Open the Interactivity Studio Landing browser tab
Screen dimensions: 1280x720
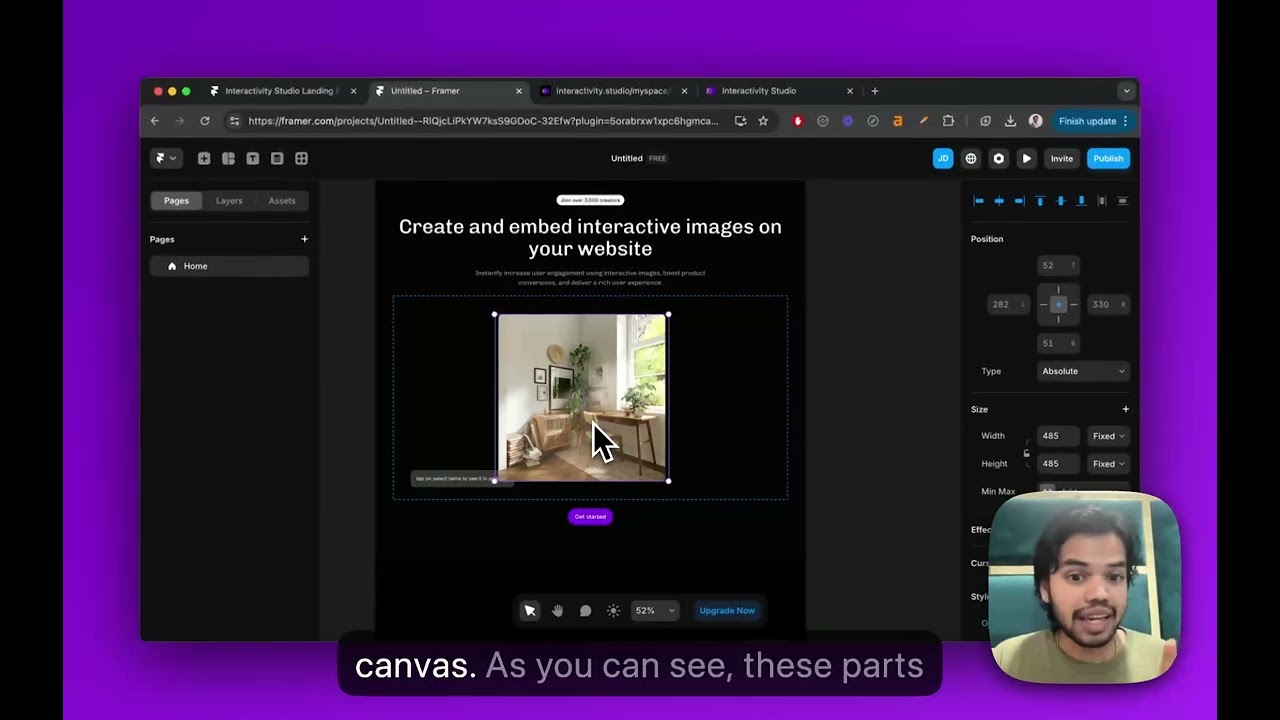[x=282, y=91]
